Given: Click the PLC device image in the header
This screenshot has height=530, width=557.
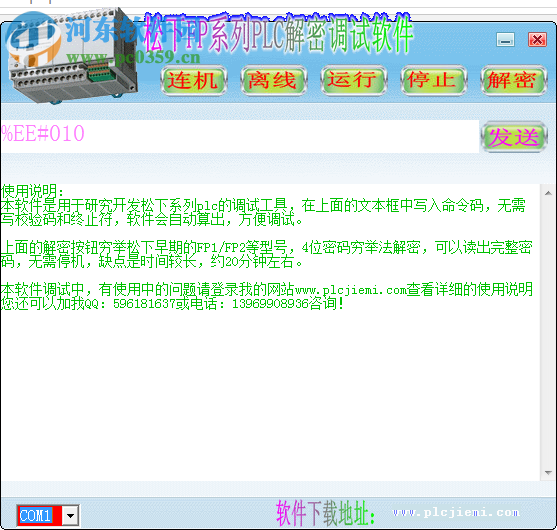Looking at the screenshot, I should pyautogui.click(x=74, y=57).
